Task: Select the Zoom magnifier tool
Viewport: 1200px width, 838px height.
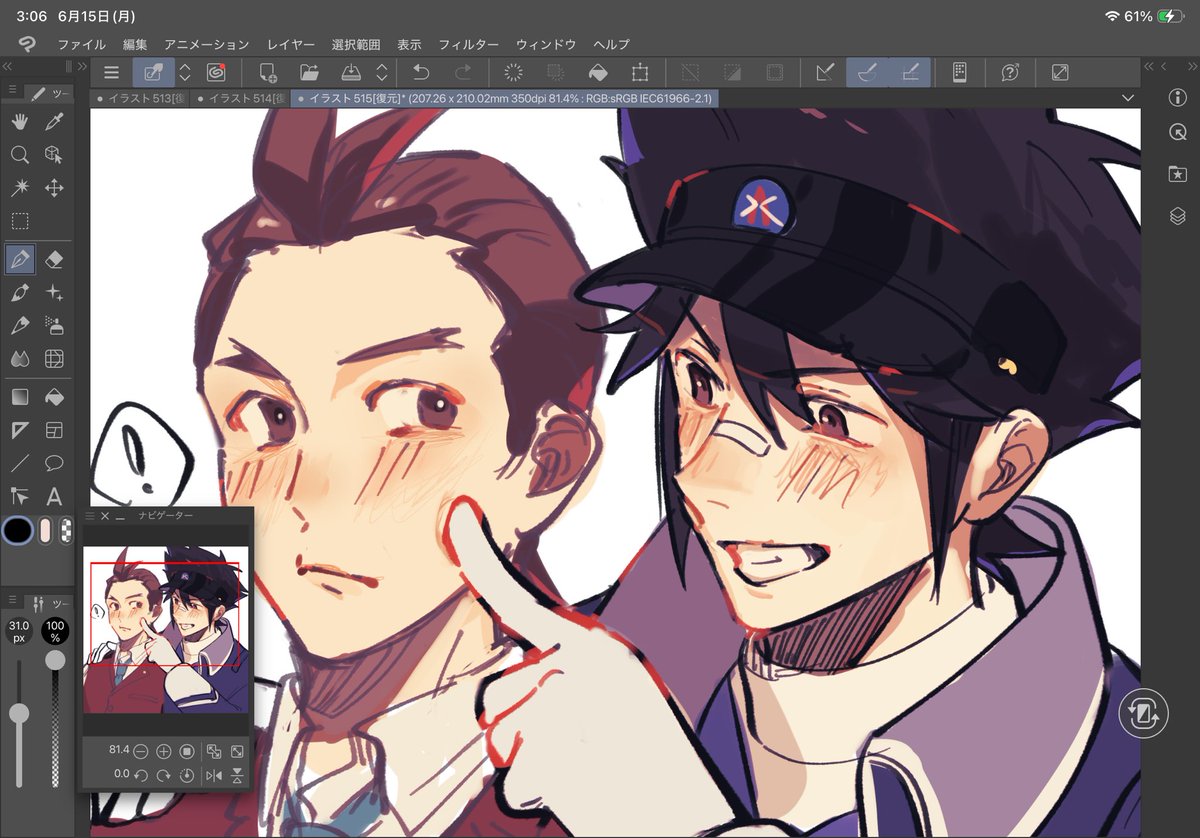Action: pyautogui.click(x=19, y=155)
